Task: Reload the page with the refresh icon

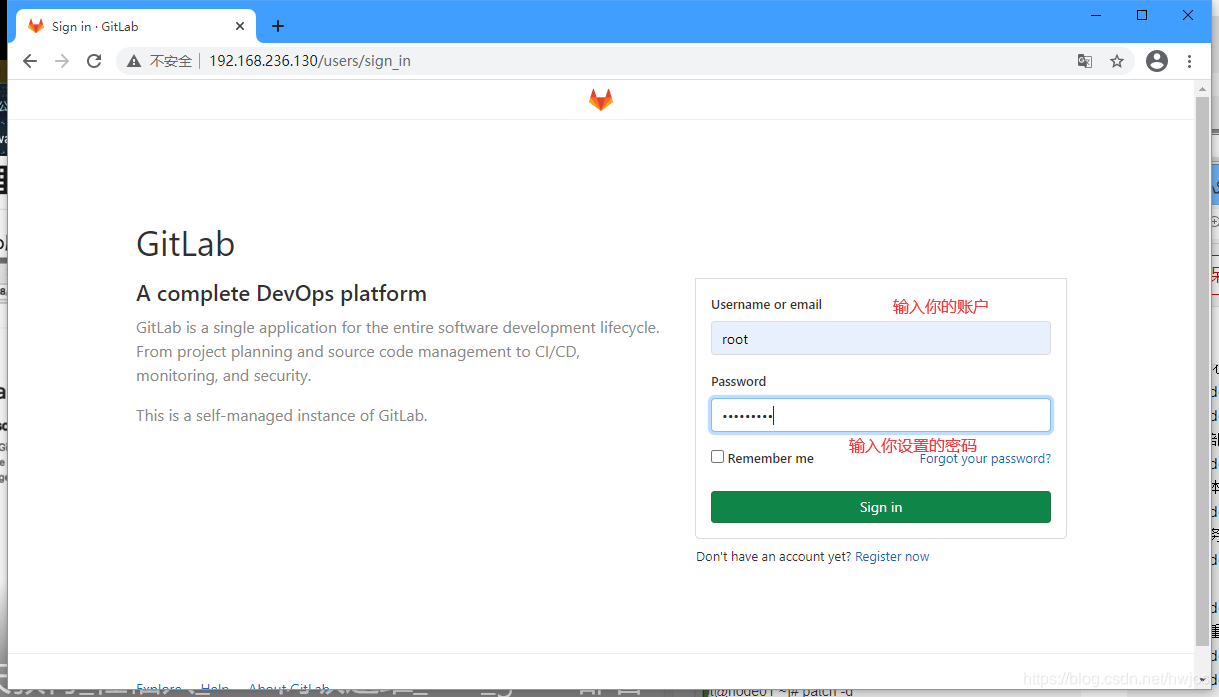Action: coord(94,61)
